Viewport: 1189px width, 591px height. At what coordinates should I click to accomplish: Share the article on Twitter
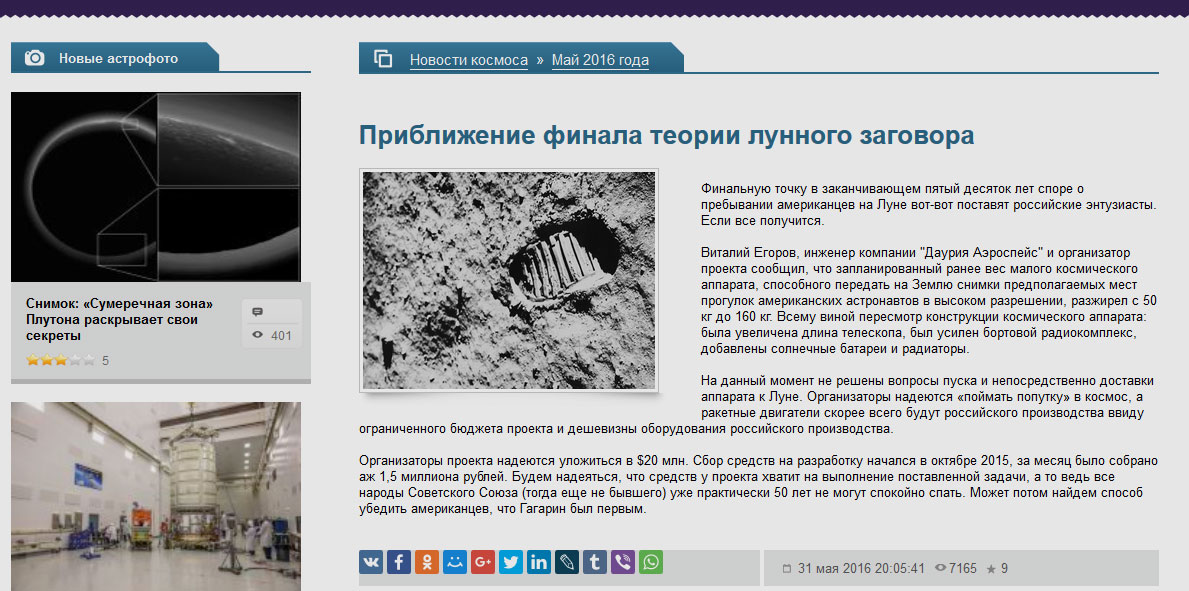(511, 562)
